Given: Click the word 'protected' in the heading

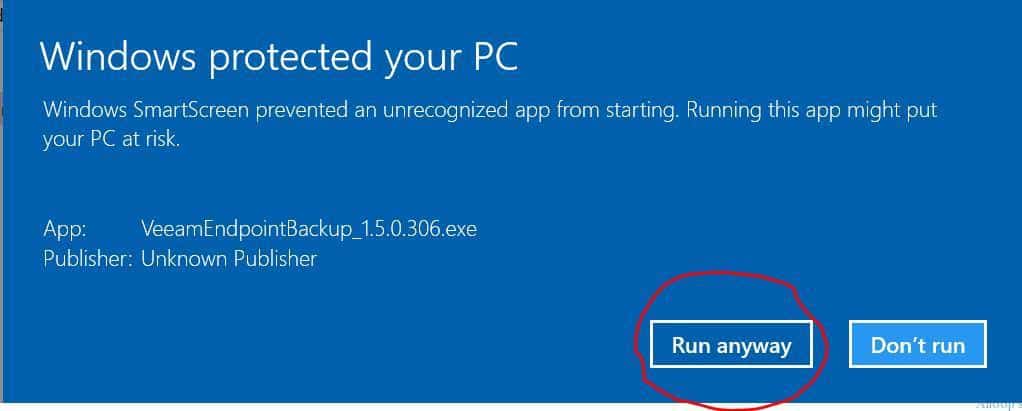Looking at the screenshot, I should pyautogui.click(x=289, y=58).
